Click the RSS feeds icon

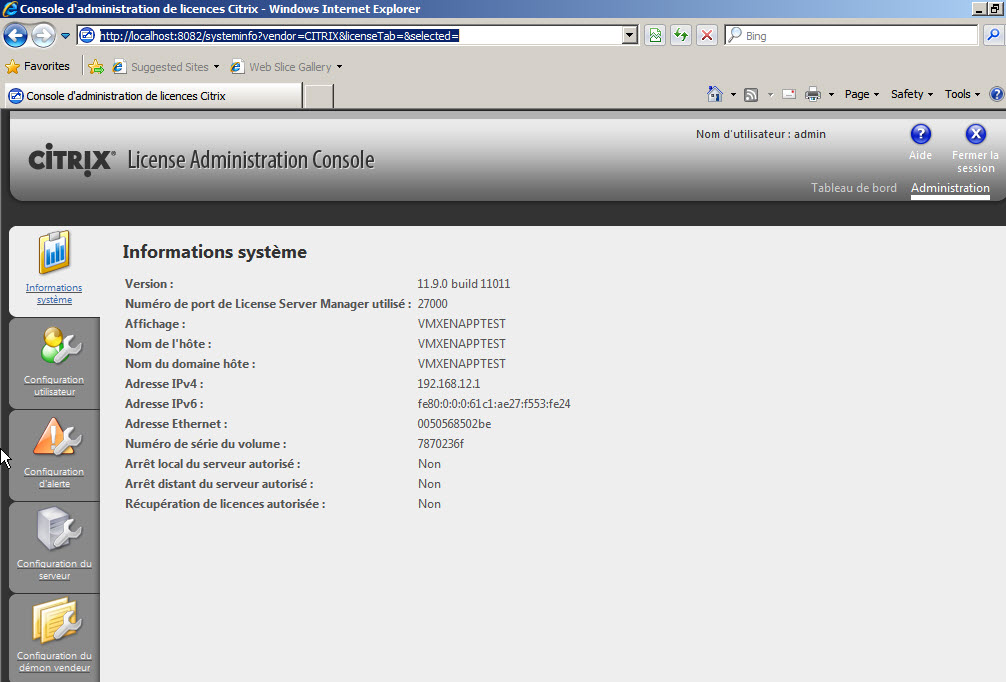click(751, 95)
